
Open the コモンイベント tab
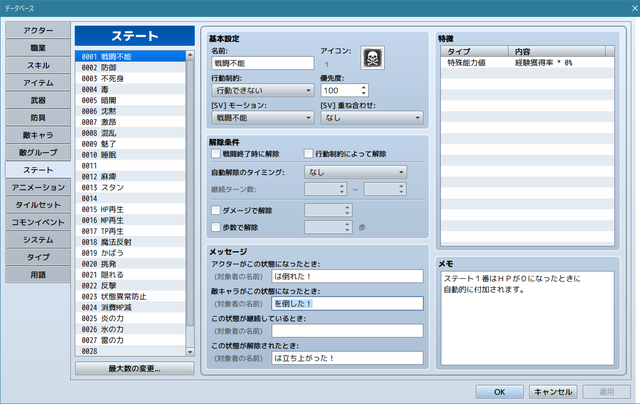[x=38, y=222]
